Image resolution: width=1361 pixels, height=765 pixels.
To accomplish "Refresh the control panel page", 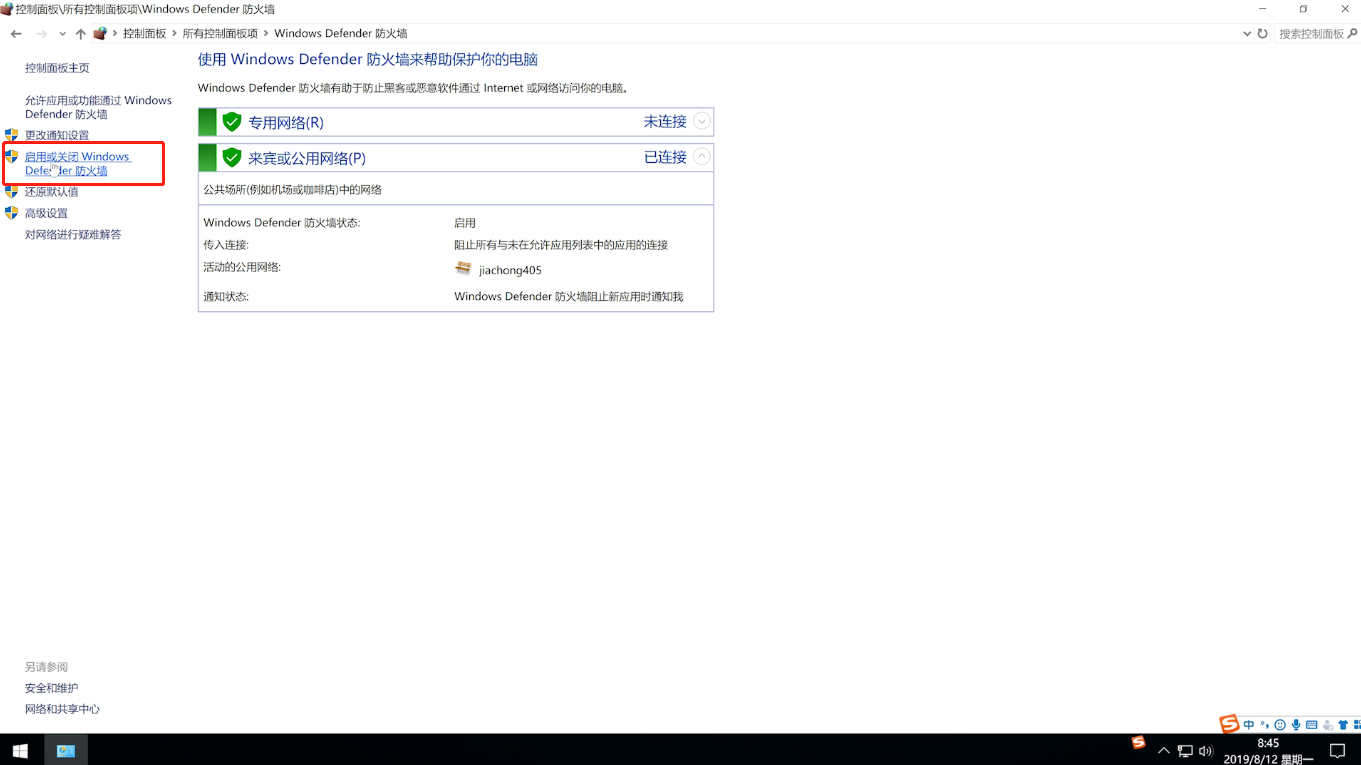I will point(1262,34).
